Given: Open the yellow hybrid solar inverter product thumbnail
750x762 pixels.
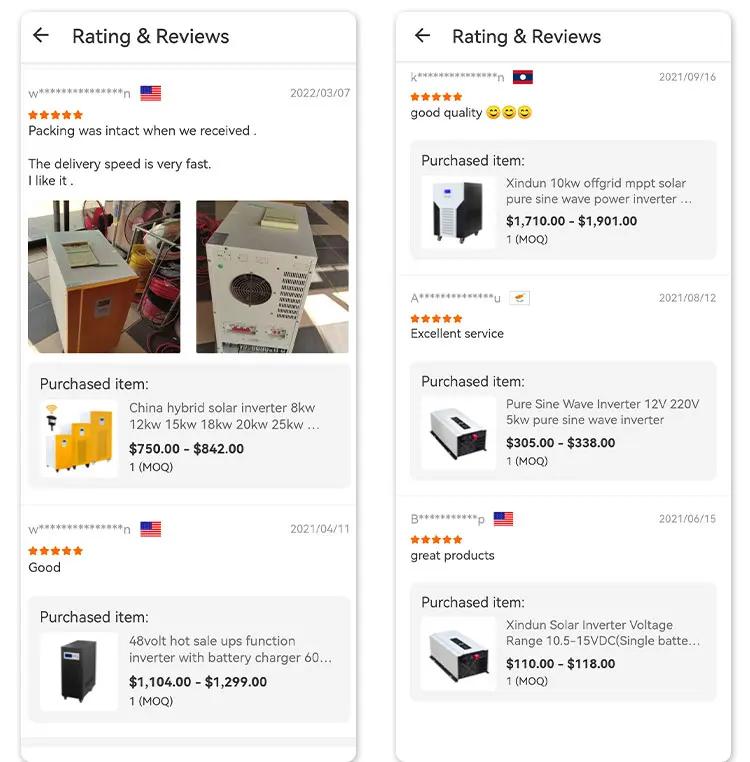Looking at the screenshot, I should [x=78, y=438].
